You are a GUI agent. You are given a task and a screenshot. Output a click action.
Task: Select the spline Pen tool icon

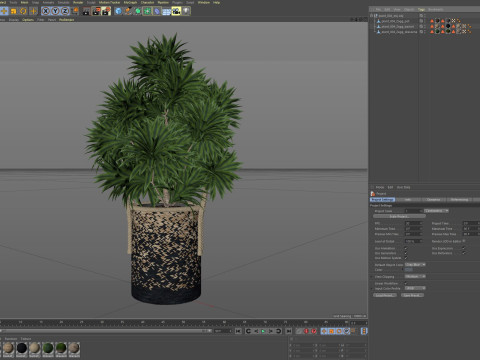128,11
